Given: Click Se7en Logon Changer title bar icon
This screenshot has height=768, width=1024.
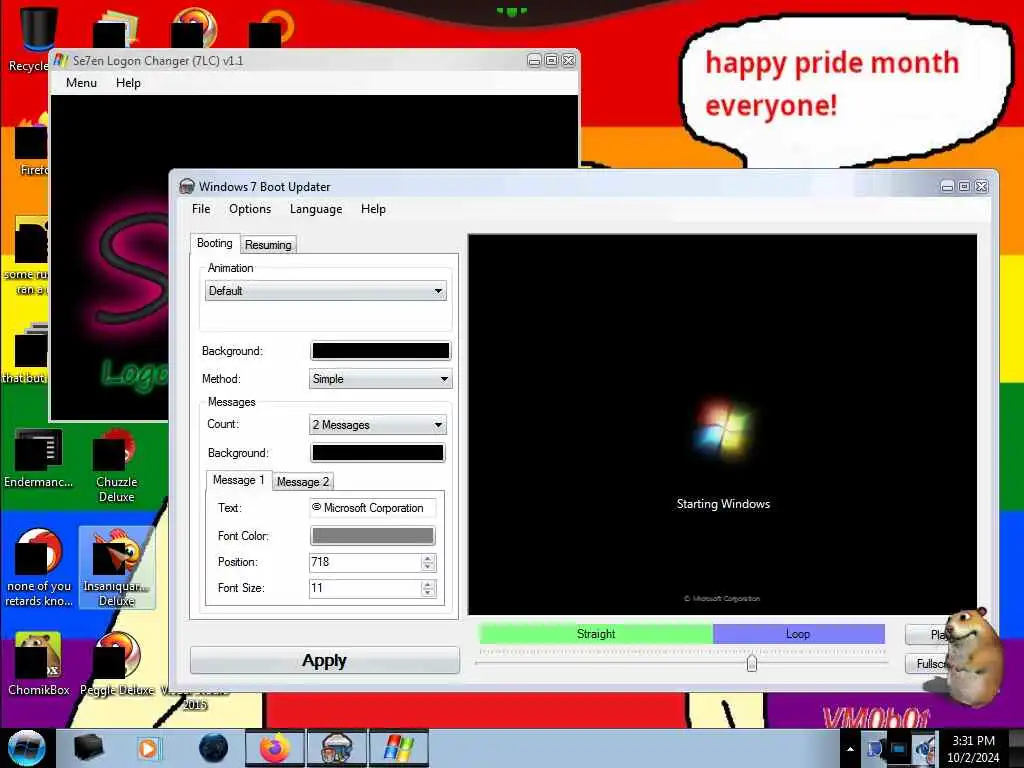Looking at the screenshot, I should pyautogui.click(x=61, y=60).
